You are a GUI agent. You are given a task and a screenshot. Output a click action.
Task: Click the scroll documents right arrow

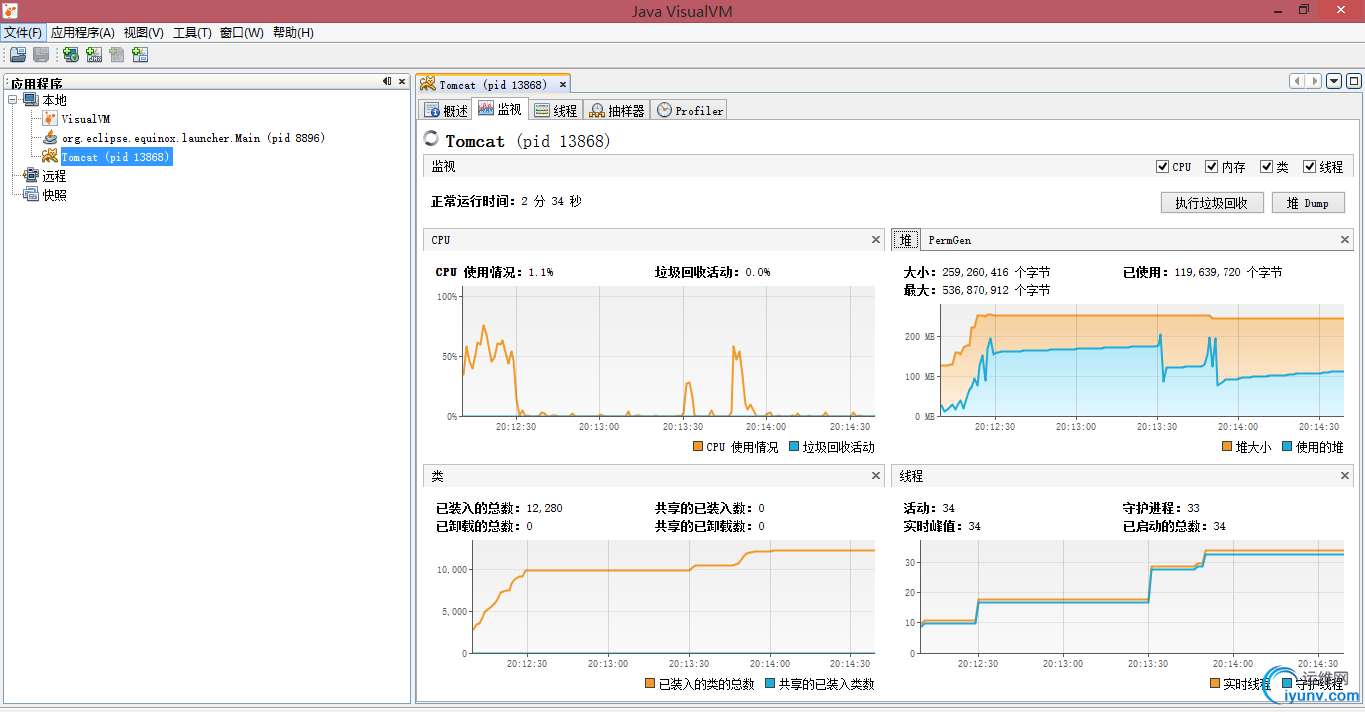tap(1314, 81)
